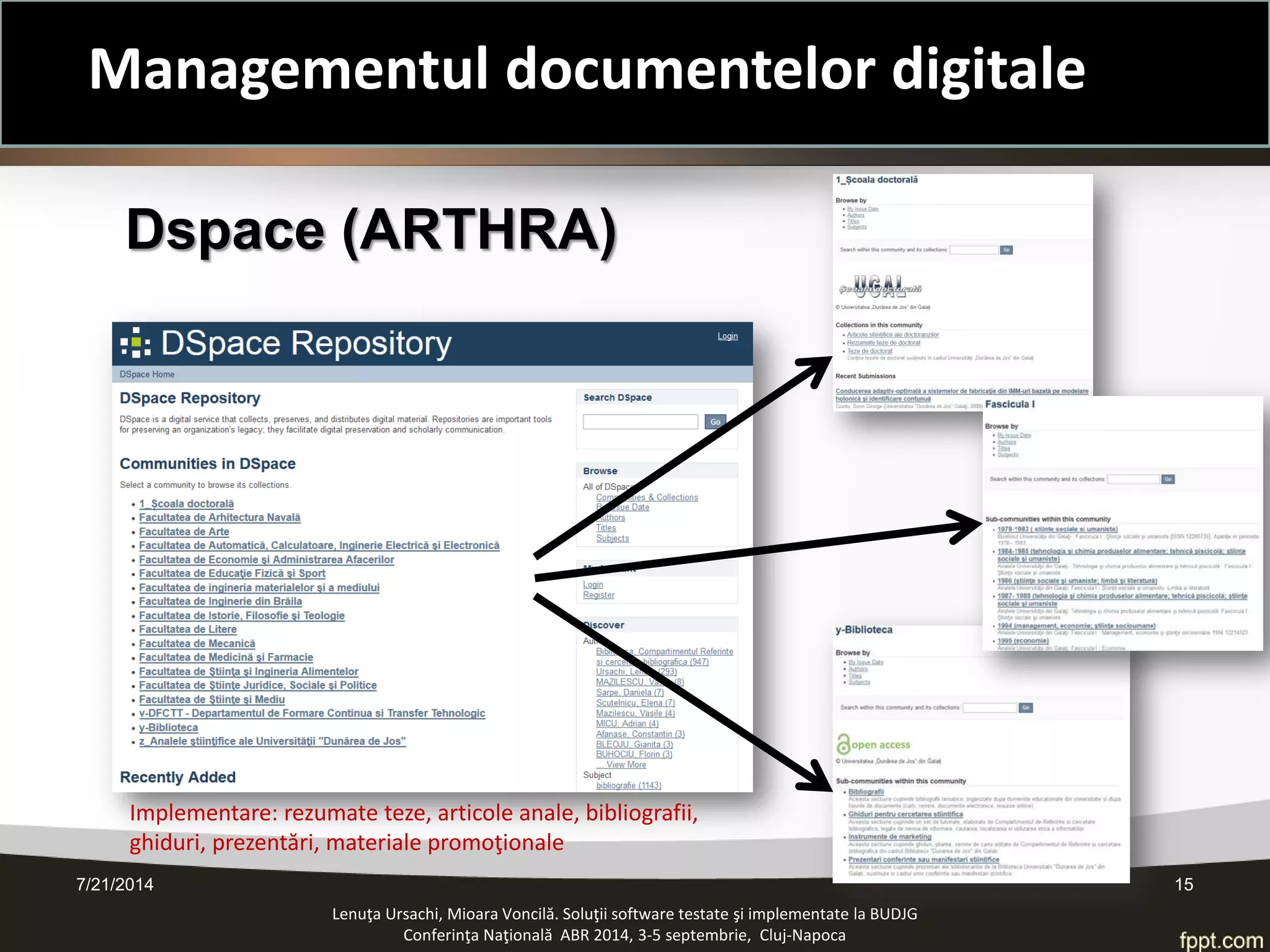Image resolution: width=1270 pixels, height=952 pixels.
Task: Open the y-Biblioteca community link
Action: (x=169, y=728)
